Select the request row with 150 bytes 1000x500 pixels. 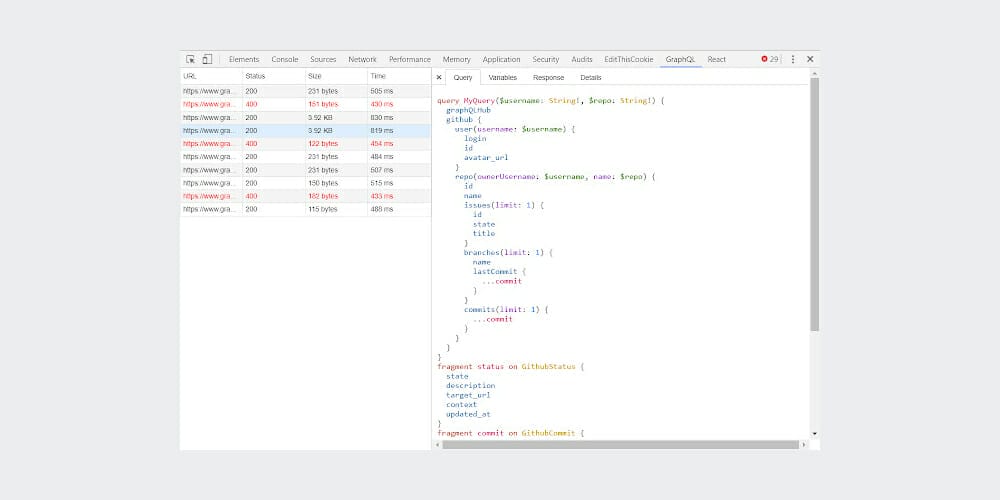pyautogui.click(x=305, y=183)
